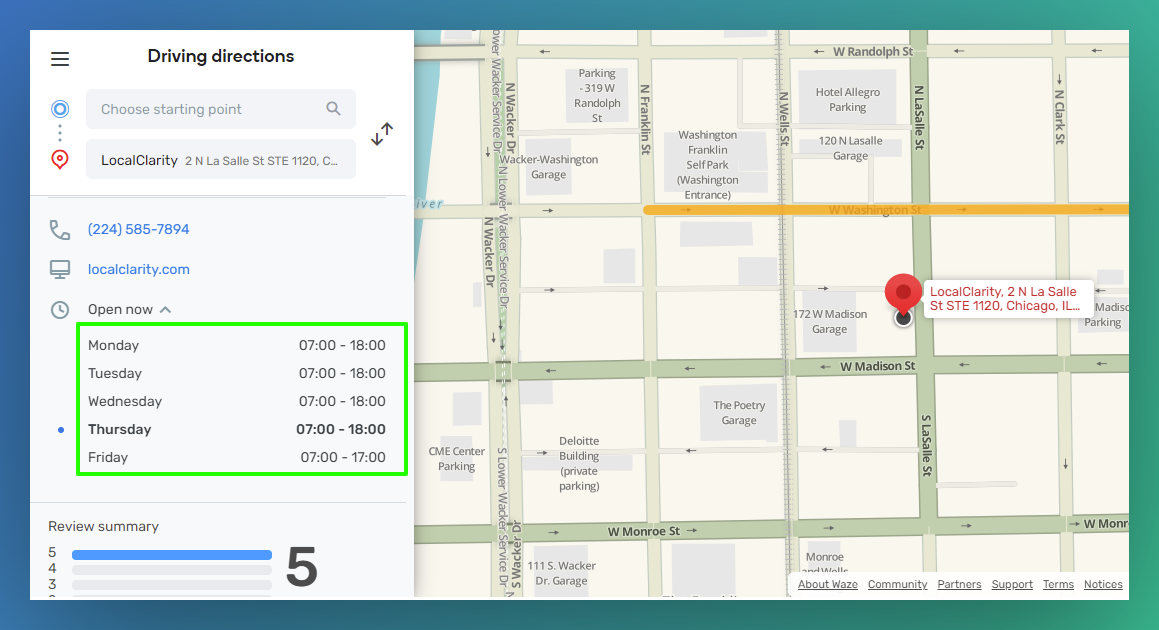Open the Community link
Image resolution: width=1159 pixels, height=630 pixels.
(x=897, y=584)
